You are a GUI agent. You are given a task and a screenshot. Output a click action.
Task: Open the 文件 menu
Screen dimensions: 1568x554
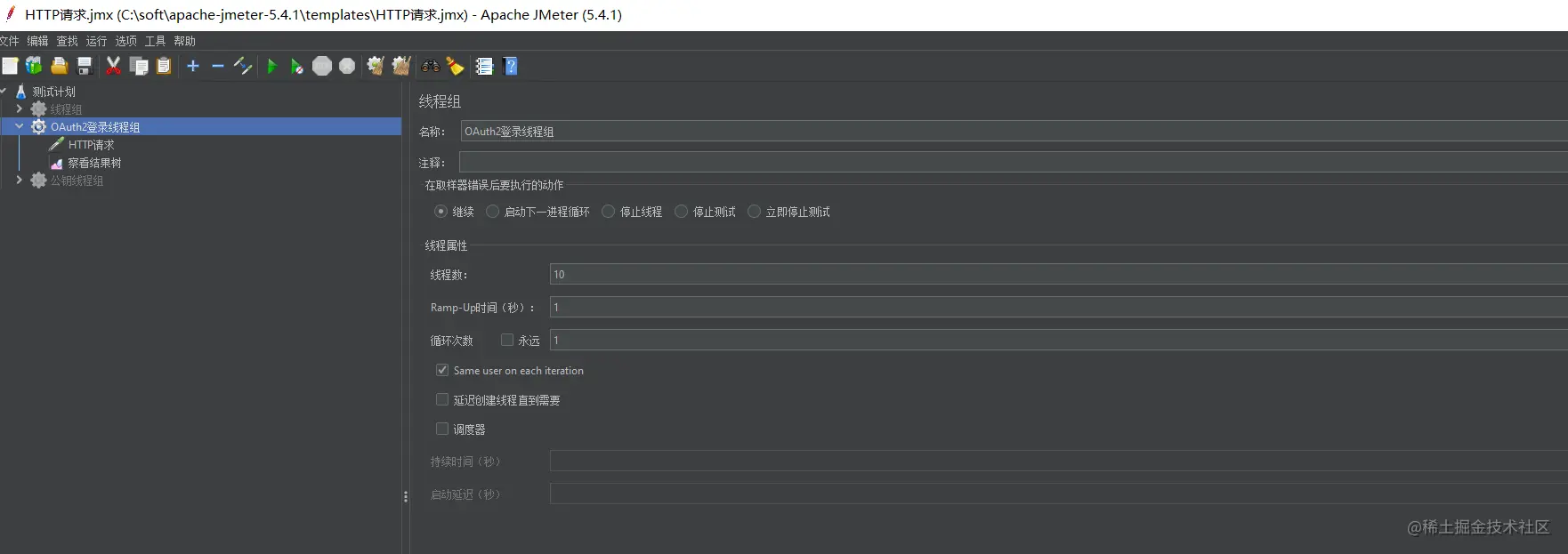click(x=9, y=41)
